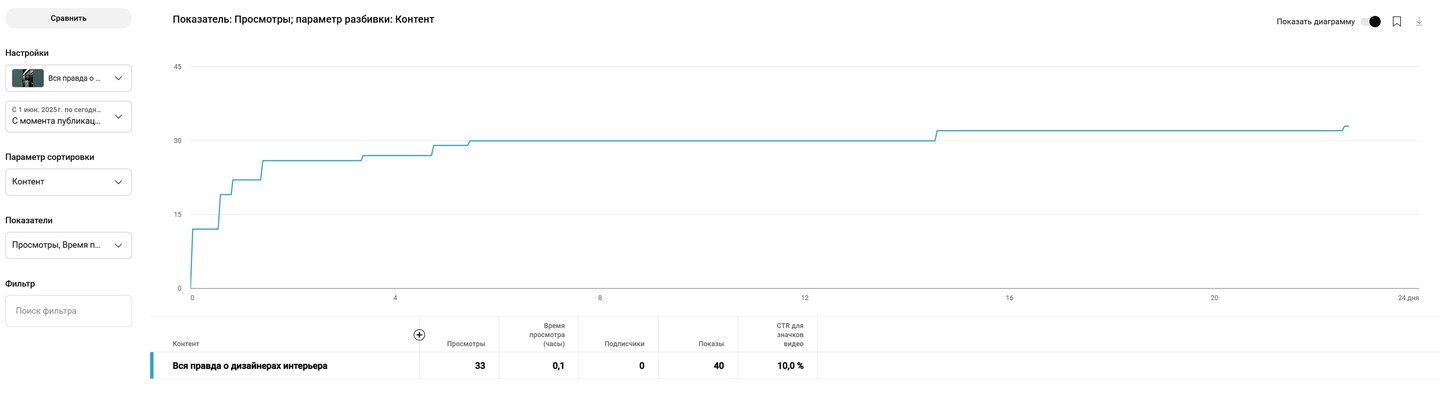
Task: Click the CTR для значков видео header
Action: tap(789, 335)
